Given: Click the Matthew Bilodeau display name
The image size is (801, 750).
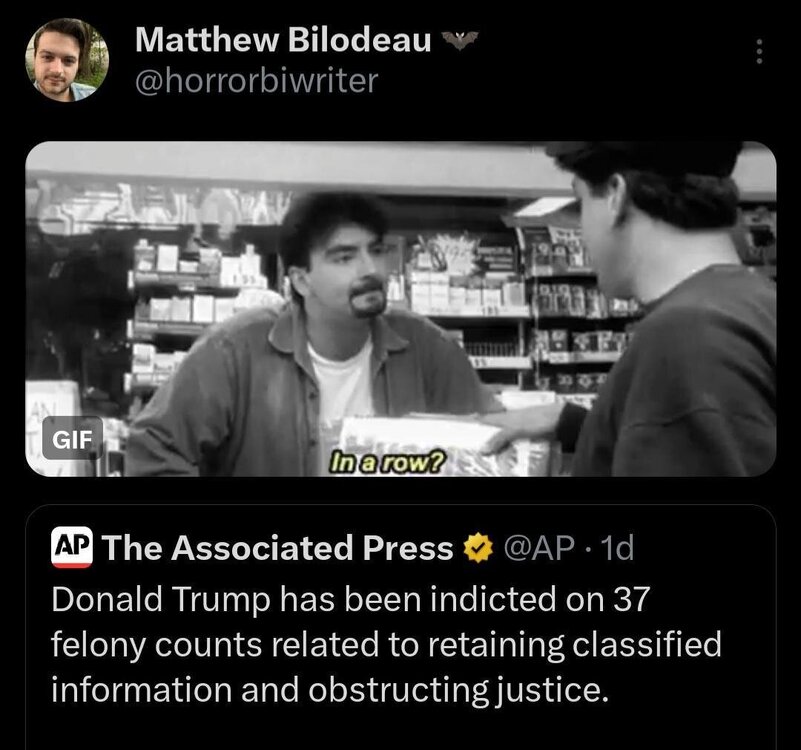Looking at the screenshot, I should tap(283, 40).
